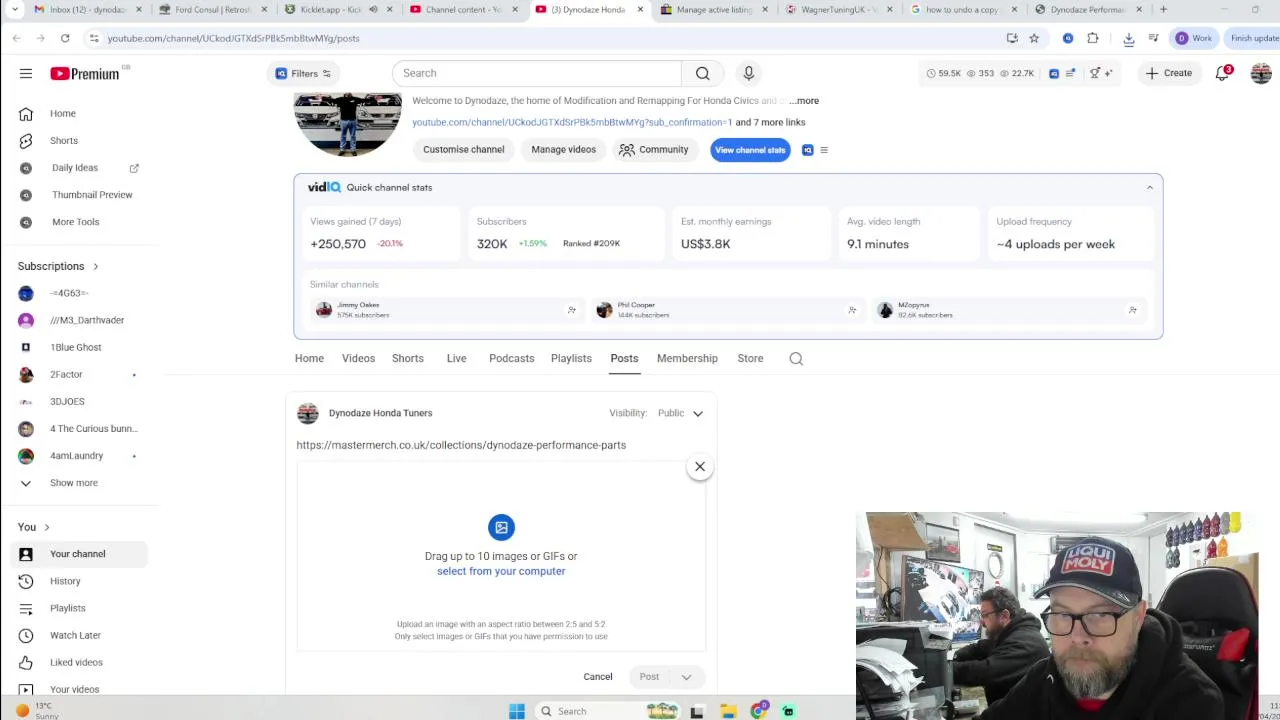Viewport: 1280px width, 720px height.
Task: Open the vidIQ Filters button
Action: [303, 73]
